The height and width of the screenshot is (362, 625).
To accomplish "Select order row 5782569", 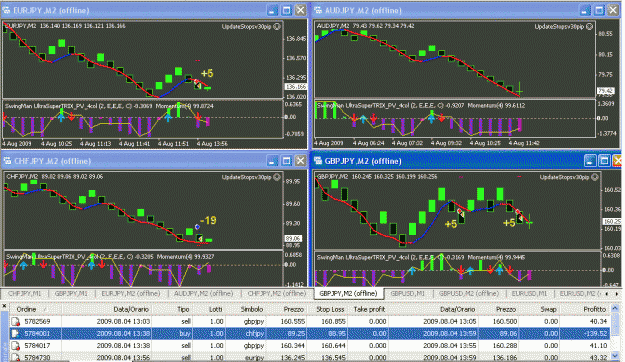I will [x=310, y=322].
